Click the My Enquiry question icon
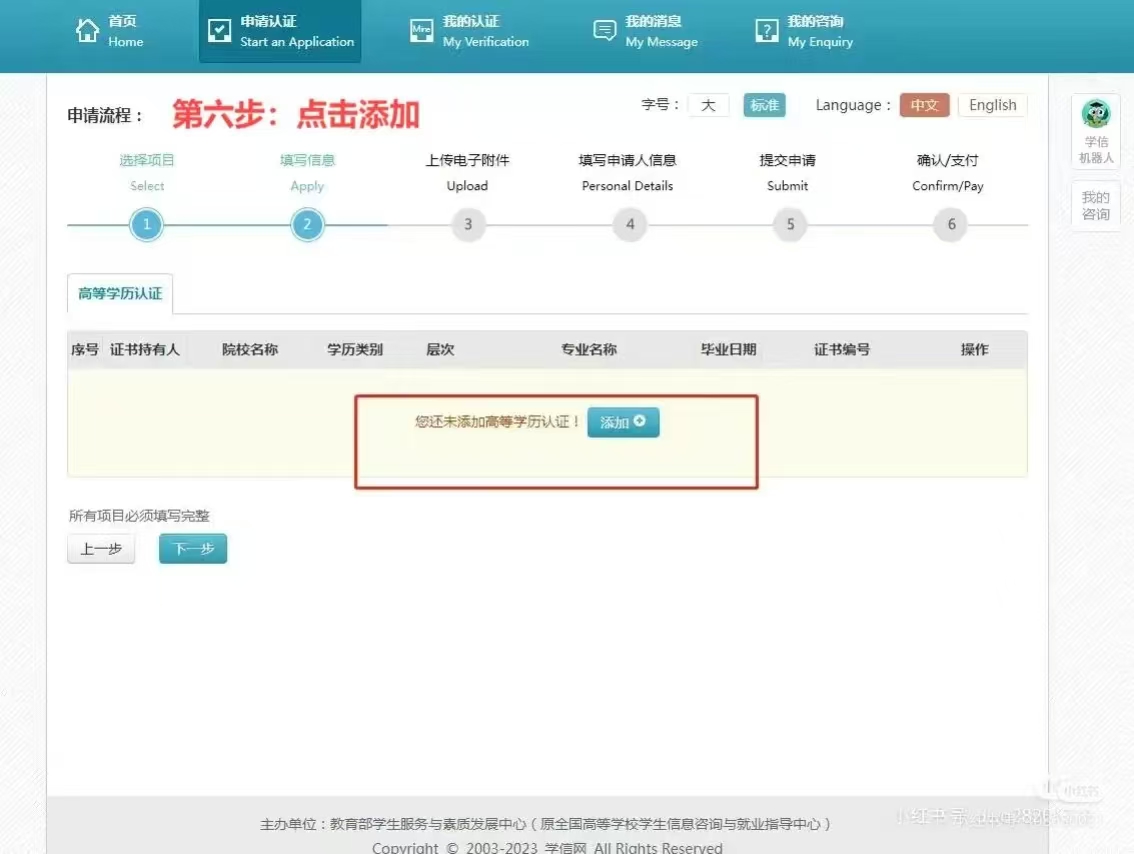Screen dimensions: 1134x854 766,31
